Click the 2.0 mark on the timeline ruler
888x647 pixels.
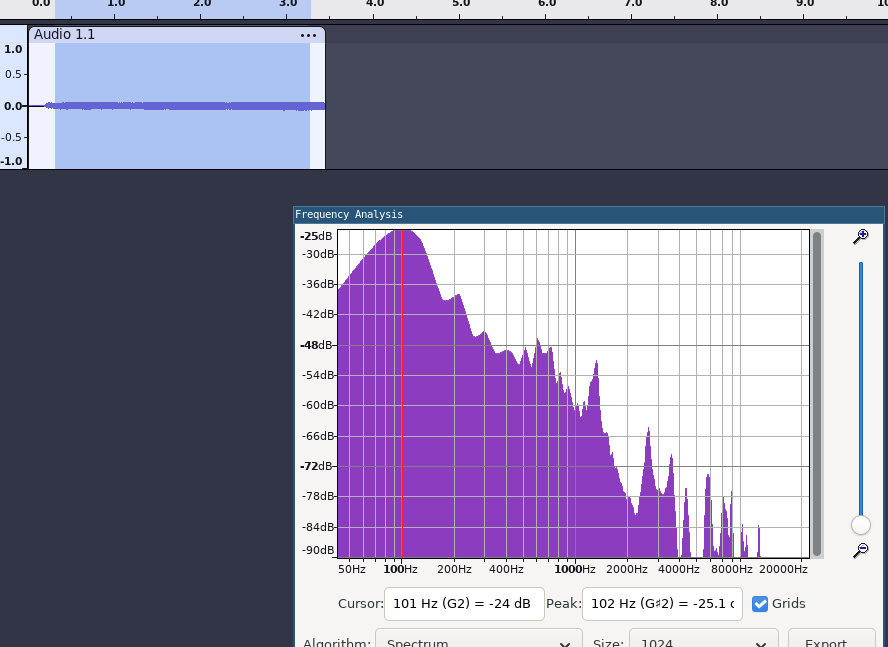202,3
